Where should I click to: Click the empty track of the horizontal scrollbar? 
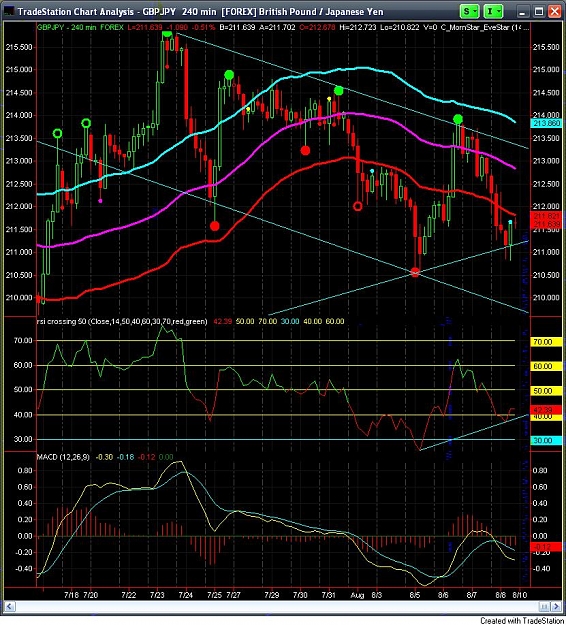coord(277,607)
